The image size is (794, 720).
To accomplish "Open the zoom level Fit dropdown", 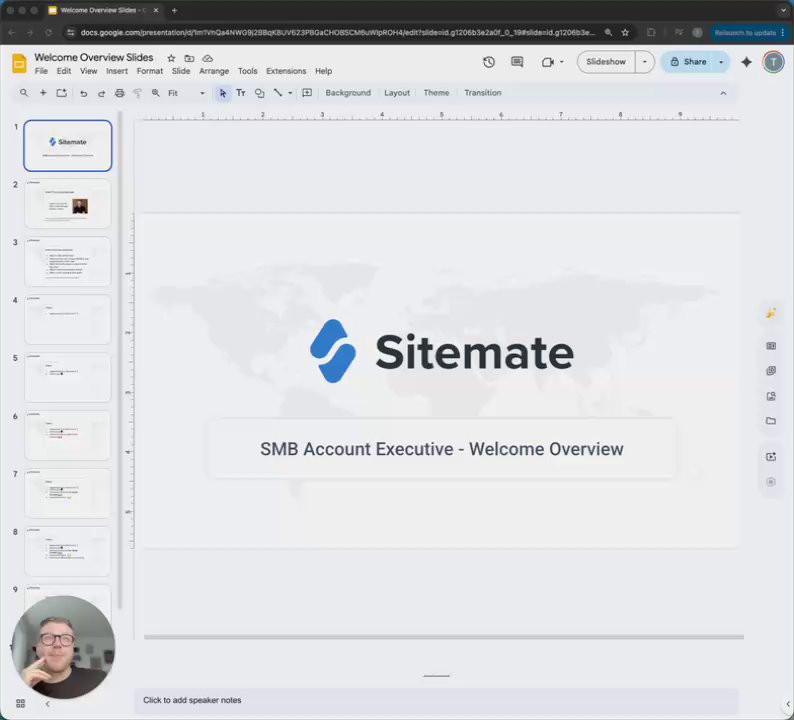I will coord(186,93).
